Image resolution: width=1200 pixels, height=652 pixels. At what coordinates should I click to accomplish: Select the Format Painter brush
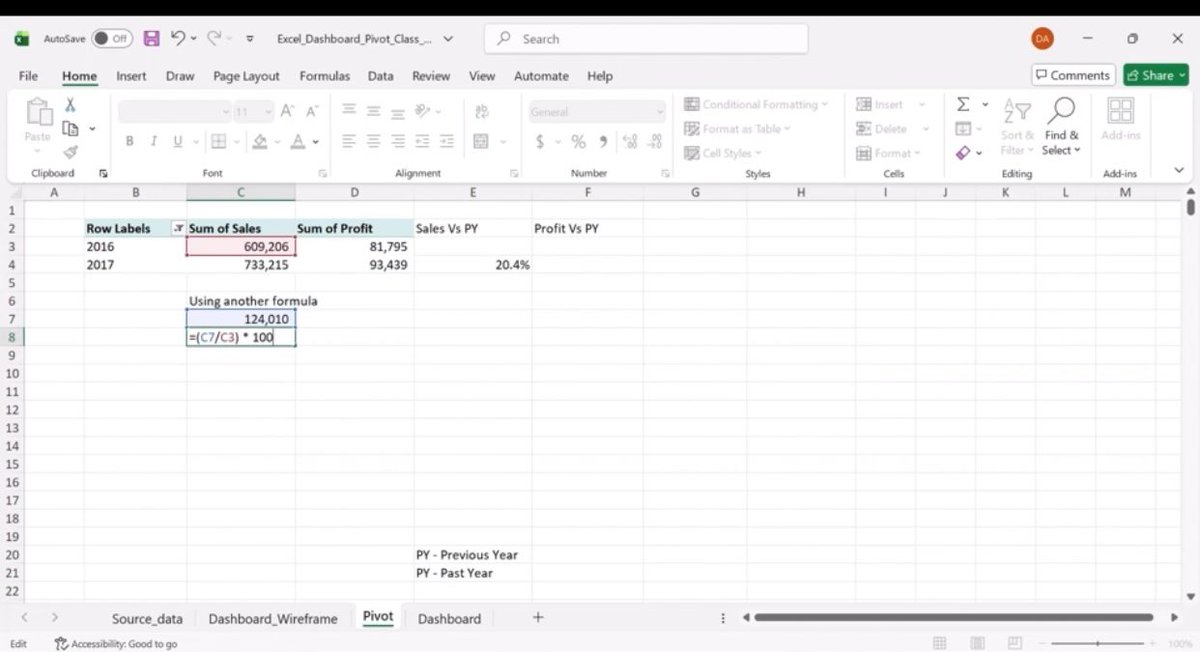70,153
